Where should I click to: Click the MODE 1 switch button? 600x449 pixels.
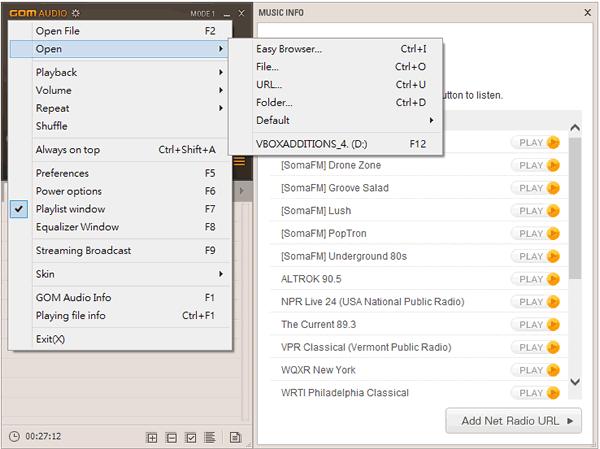pyautogui.click(x=203, y=14)
